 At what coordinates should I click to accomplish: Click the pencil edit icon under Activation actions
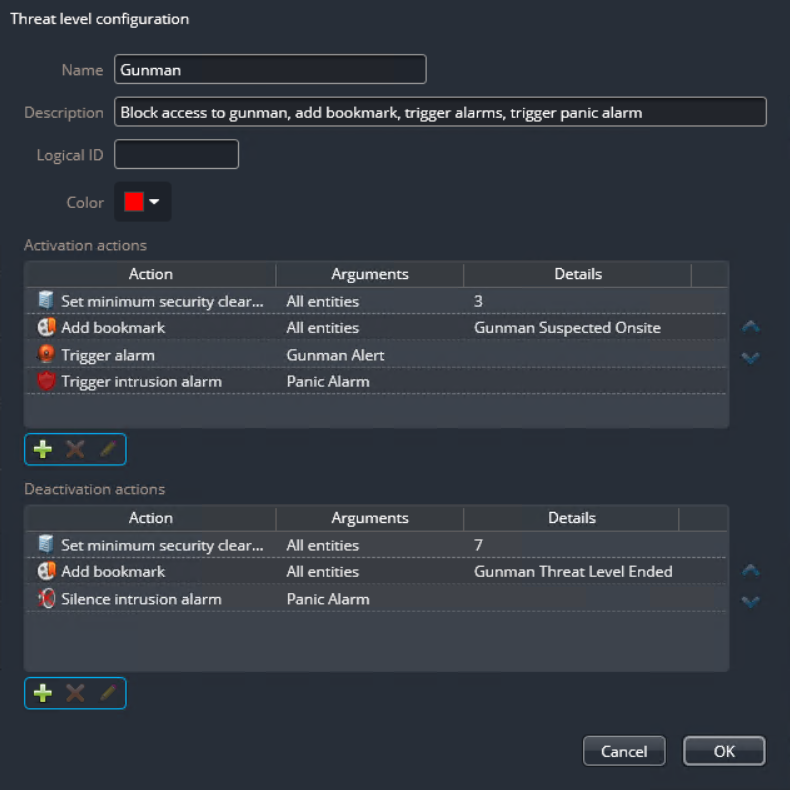click(x=107, y=449)
